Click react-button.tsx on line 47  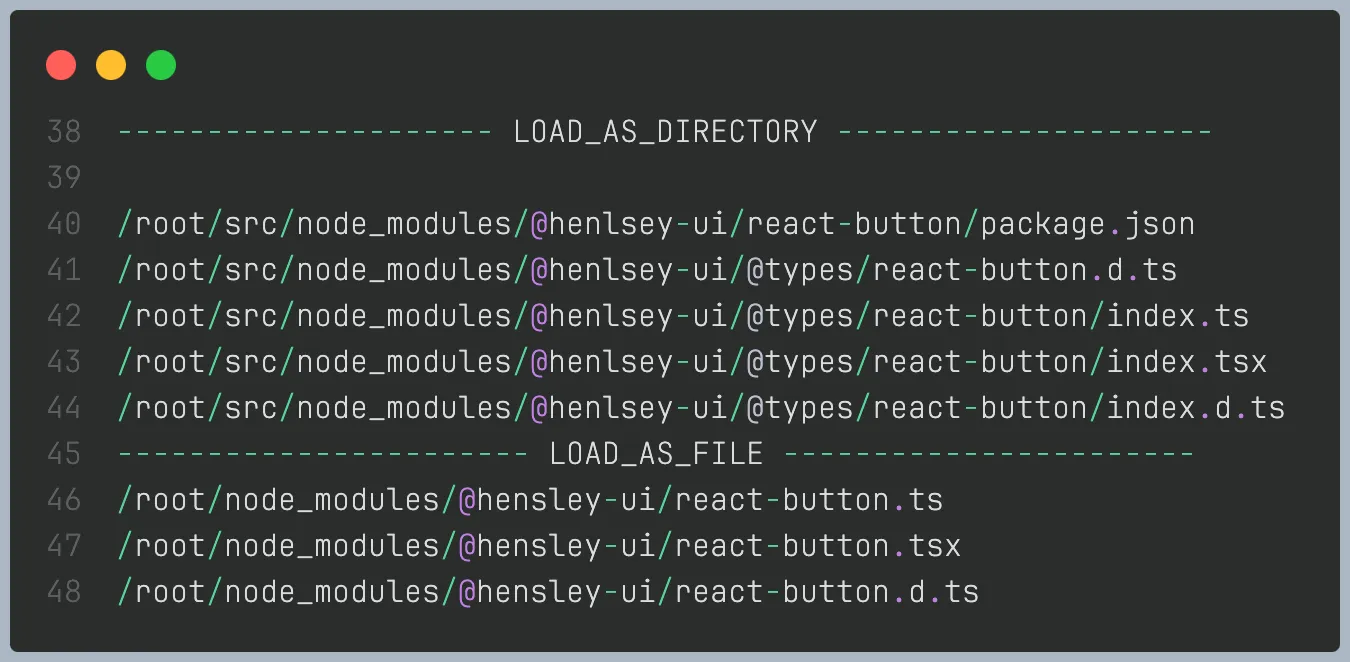[x=817, y=546]
